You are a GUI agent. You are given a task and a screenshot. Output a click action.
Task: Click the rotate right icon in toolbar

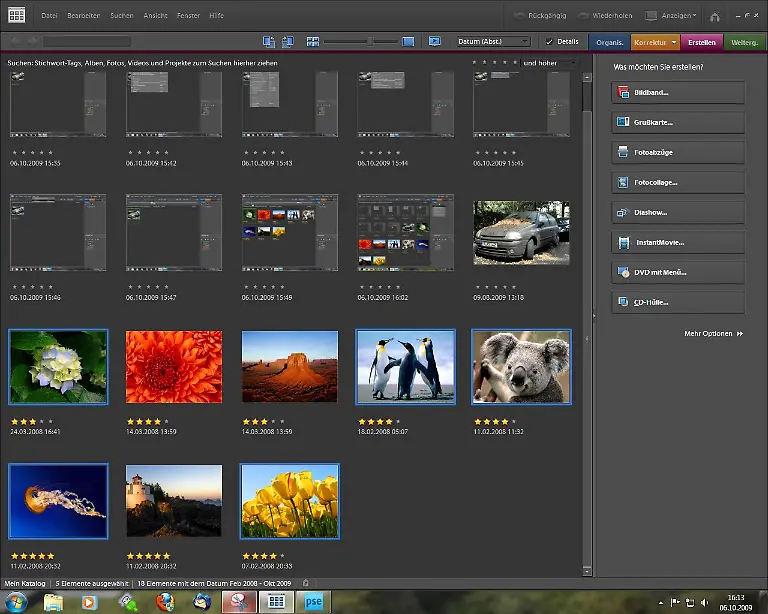(x=288, y=42)
